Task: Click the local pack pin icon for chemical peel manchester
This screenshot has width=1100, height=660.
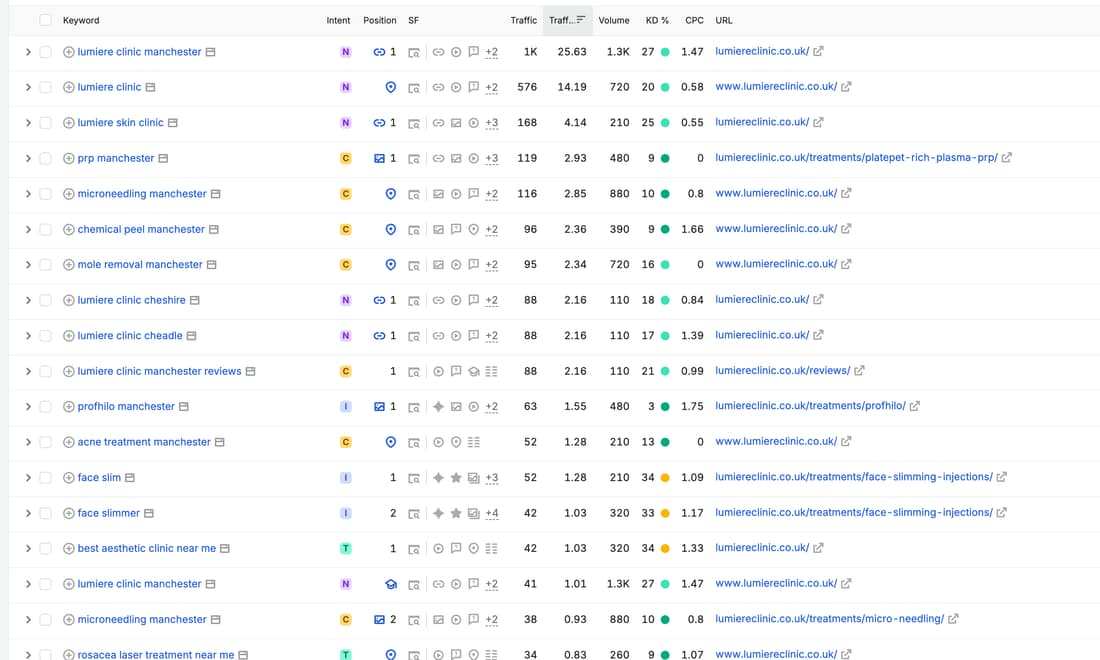Action: tap(391, 229)
